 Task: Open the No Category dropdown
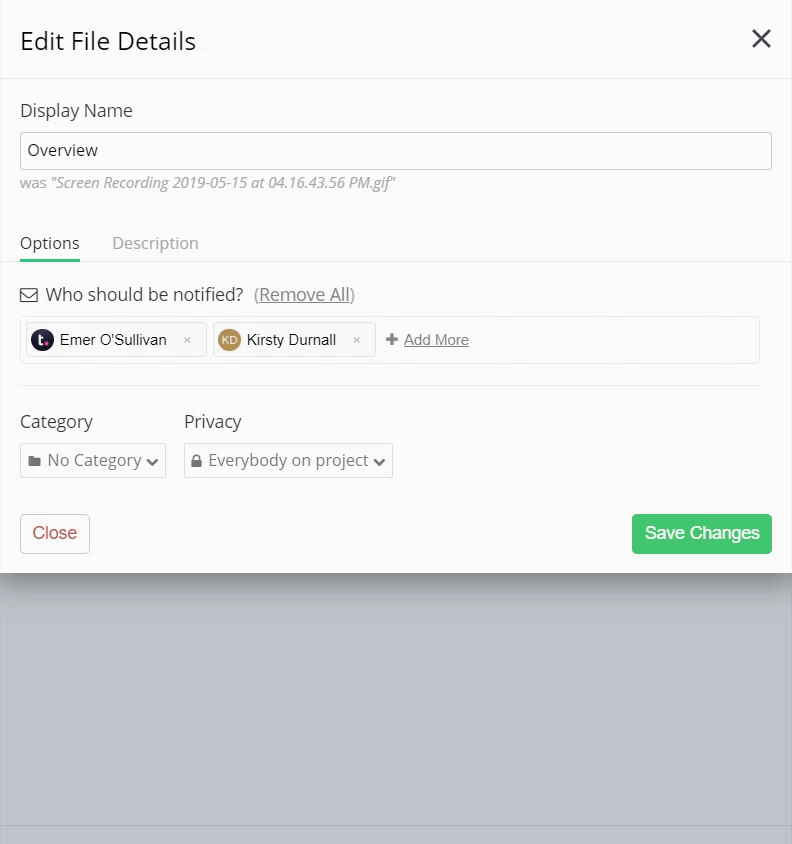pos(93,461)
